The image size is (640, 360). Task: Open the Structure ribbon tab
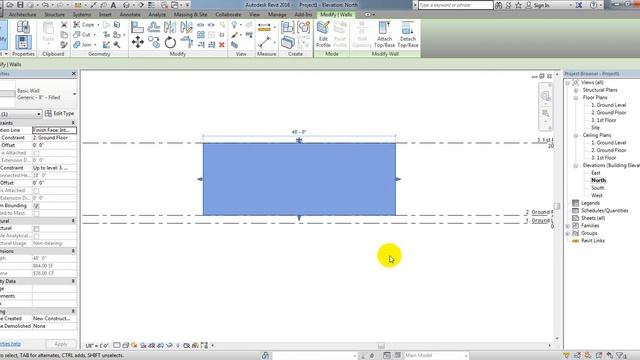click(x=55, y=14)
